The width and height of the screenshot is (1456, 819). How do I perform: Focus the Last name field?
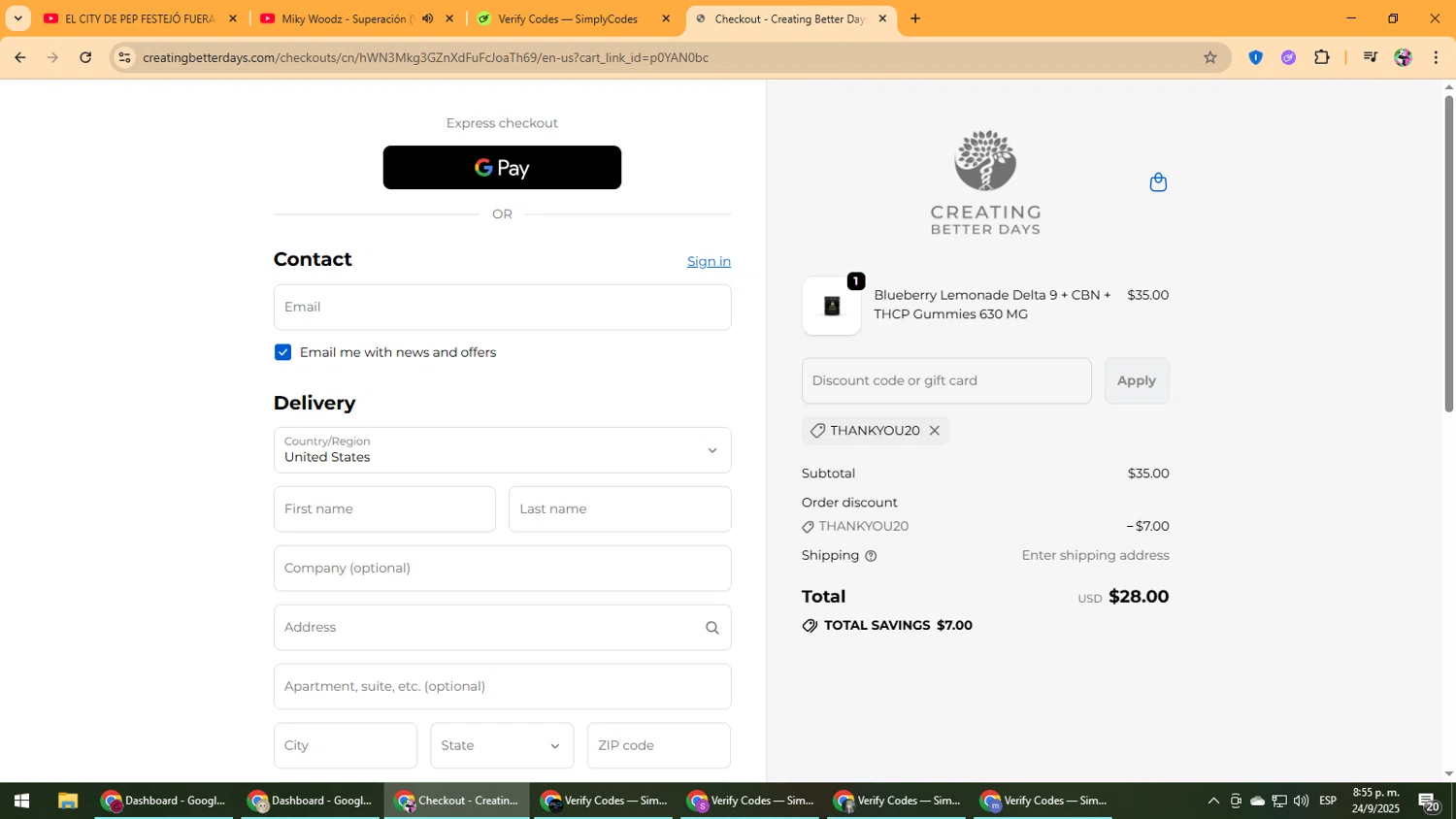pyautogui.click(x=619, y=509)
